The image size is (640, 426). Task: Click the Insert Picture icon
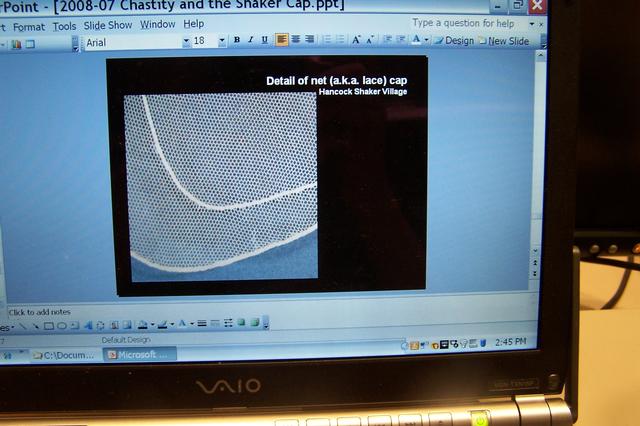[128, 325]
